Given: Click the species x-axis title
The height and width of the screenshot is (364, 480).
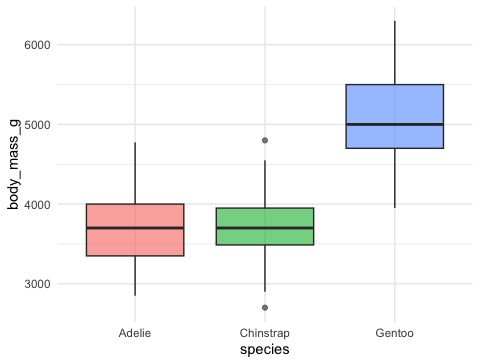Looking at the screenshot, I should click(x=265, y=350).
